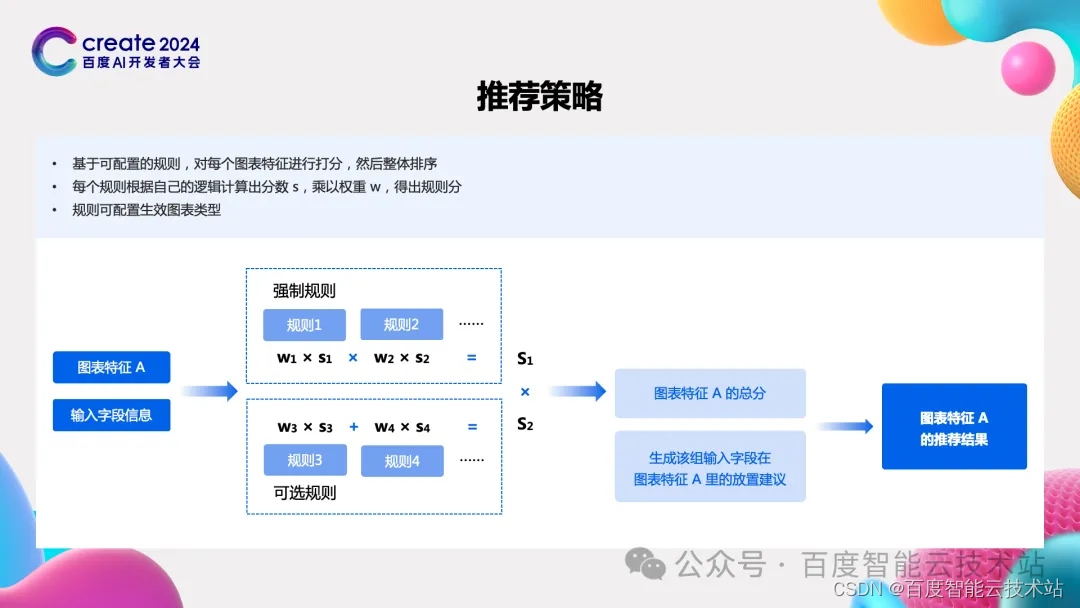The width and height of the screenshot is (1080, 608).
Task: Click the 规则2 block
Action: tap(402, 324)
